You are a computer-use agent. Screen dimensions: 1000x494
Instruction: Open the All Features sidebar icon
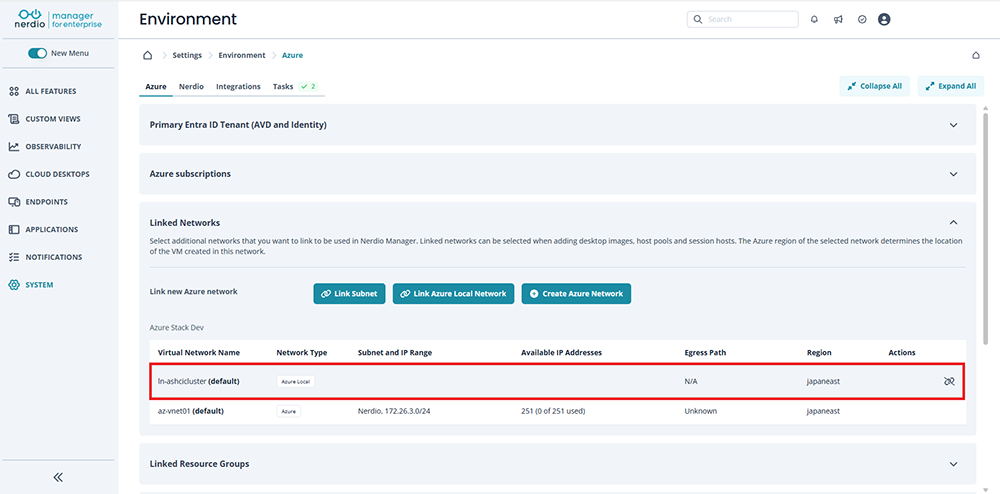click(14, 91)
